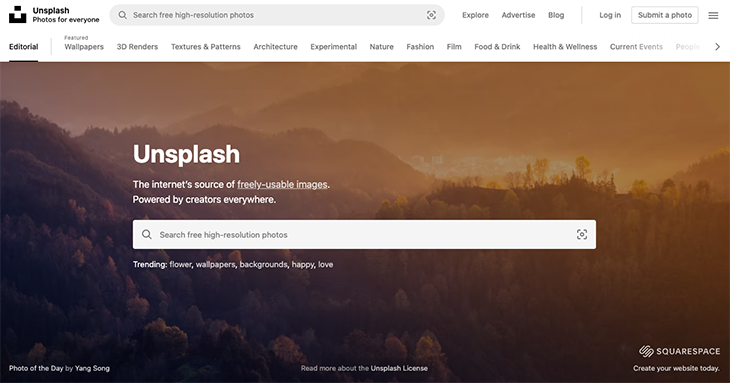Search trending term wallpapers
This screenshot has width=730, height=383.
pos(215,264)
